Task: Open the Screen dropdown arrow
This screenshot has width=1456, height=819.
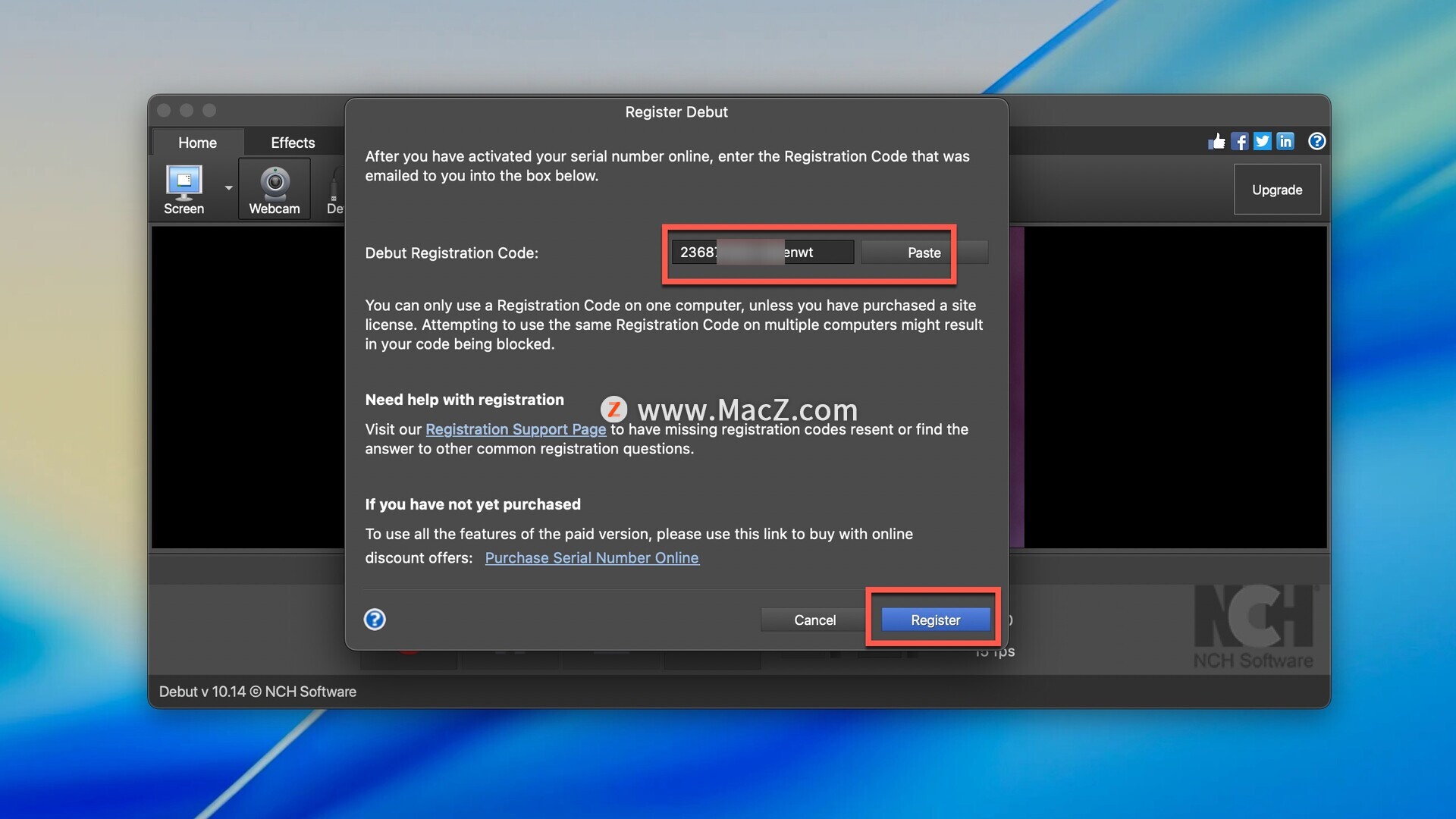Action: click(228, 188)
